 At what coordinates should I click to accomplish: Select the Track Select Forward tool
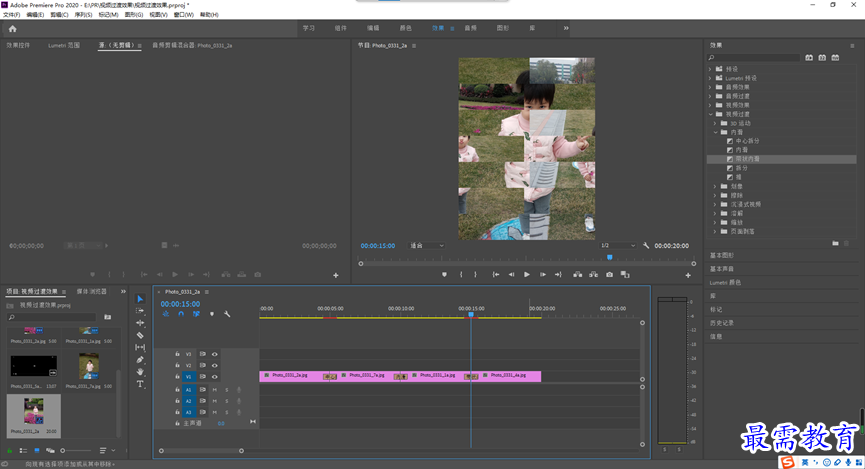pyautogui.click(x=140, y=311)
